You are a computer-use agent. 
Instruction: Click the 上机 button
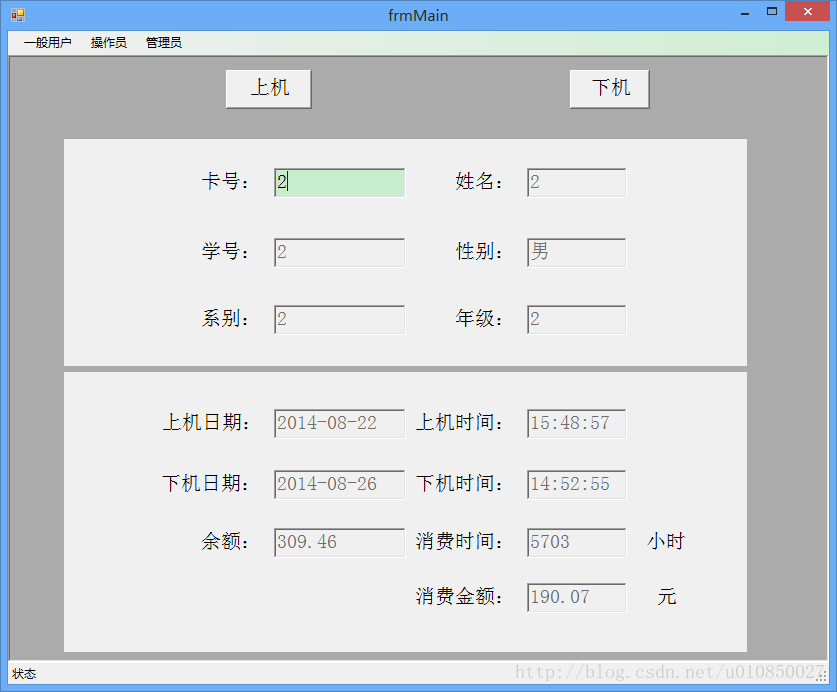pos(269,89)
